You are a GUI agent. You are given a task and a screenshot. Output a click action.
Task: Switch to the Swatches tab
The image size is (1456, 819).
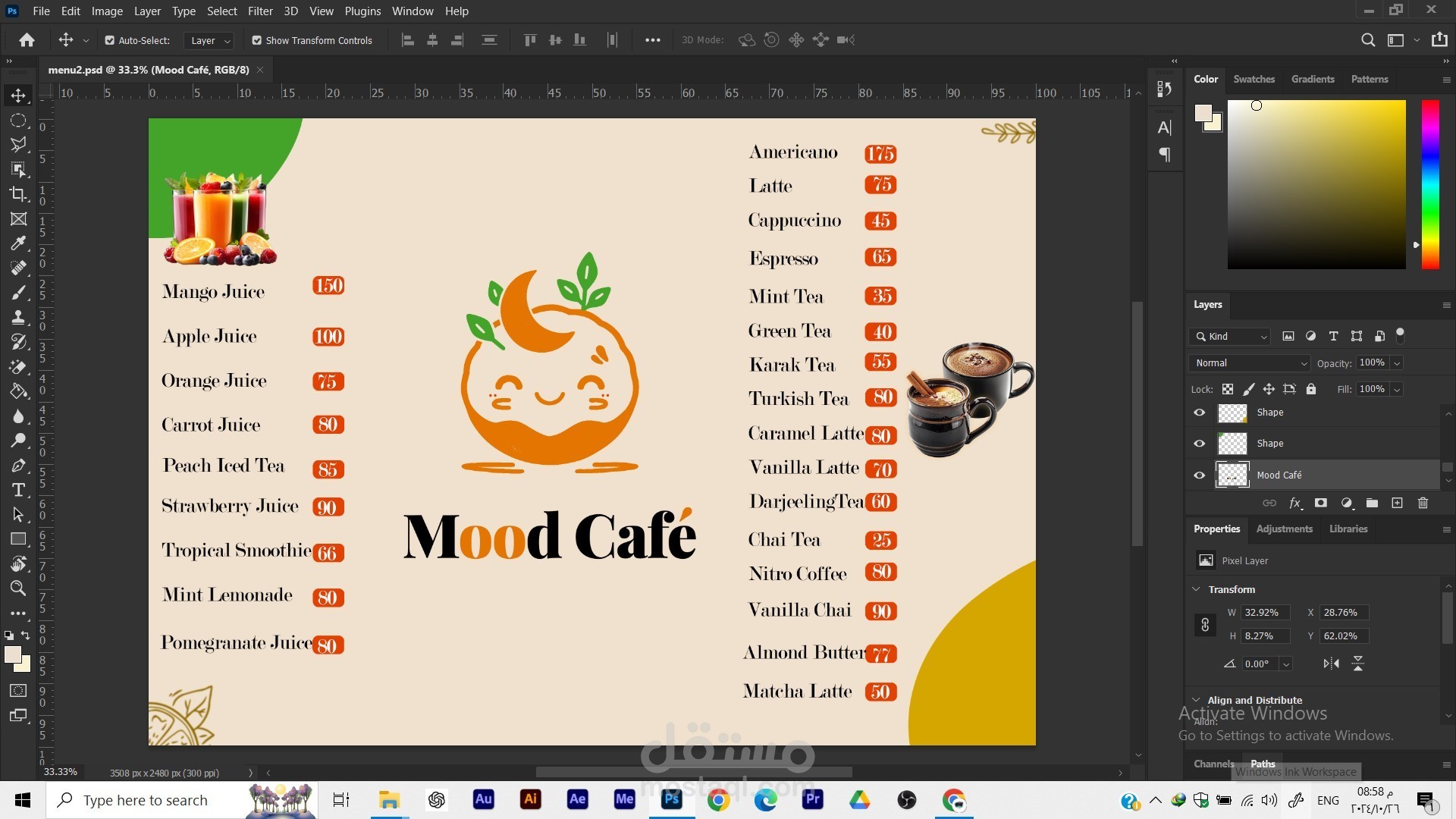click(1254, 79)
